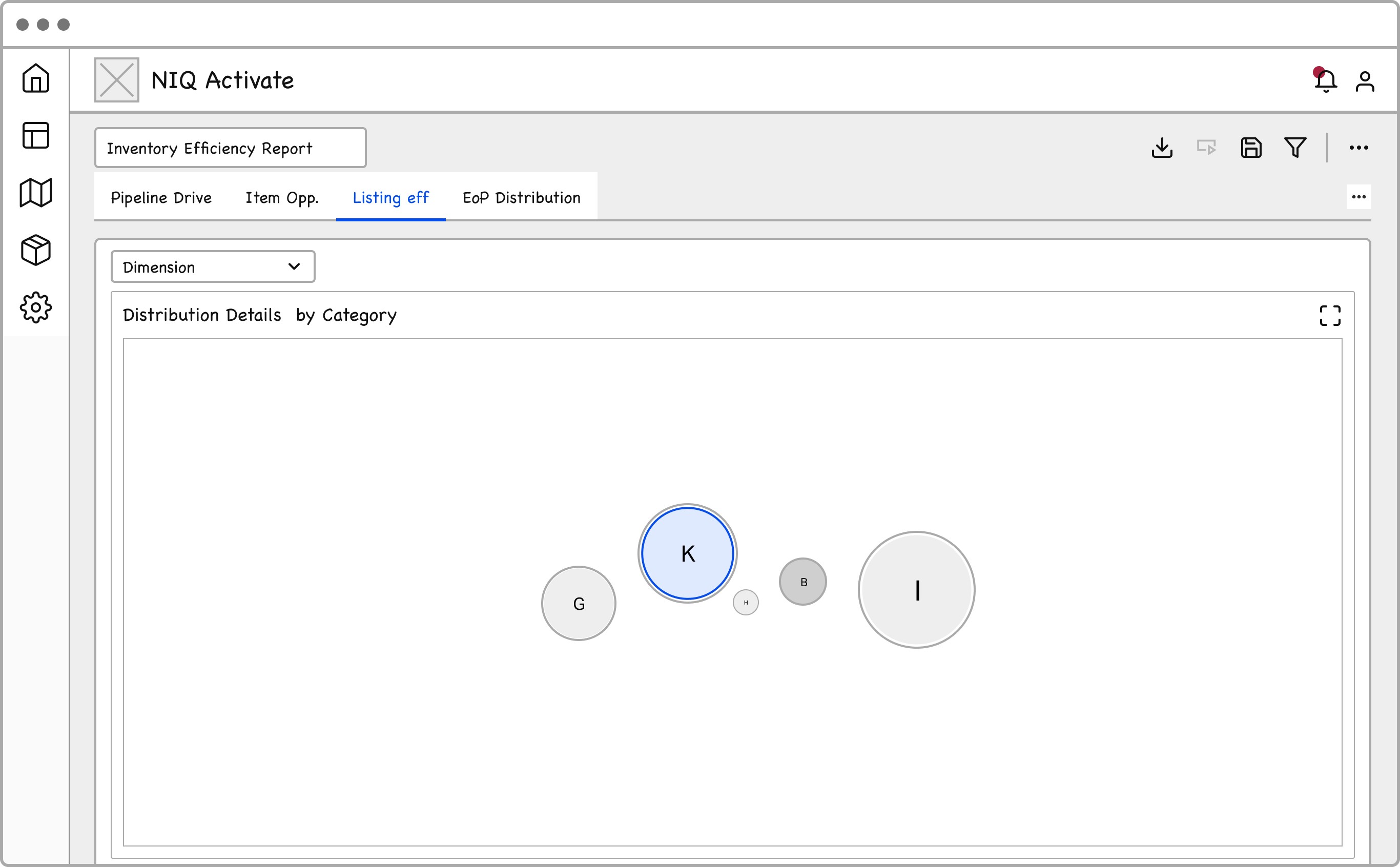Expand the Dimension dropdown
Image resolution: width=1400 pixels, height=867 pixels.
tap(213, 266)
